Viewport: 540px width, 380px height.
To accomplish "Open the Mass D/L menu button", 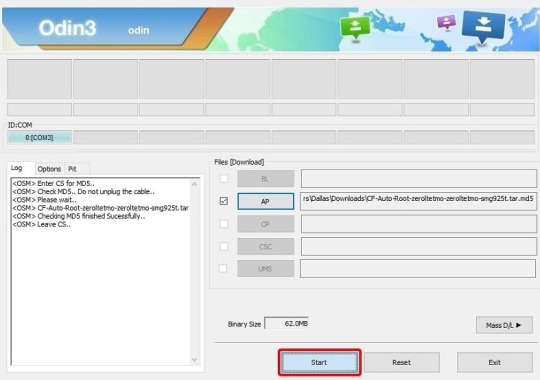I will (x=504, y=325).
